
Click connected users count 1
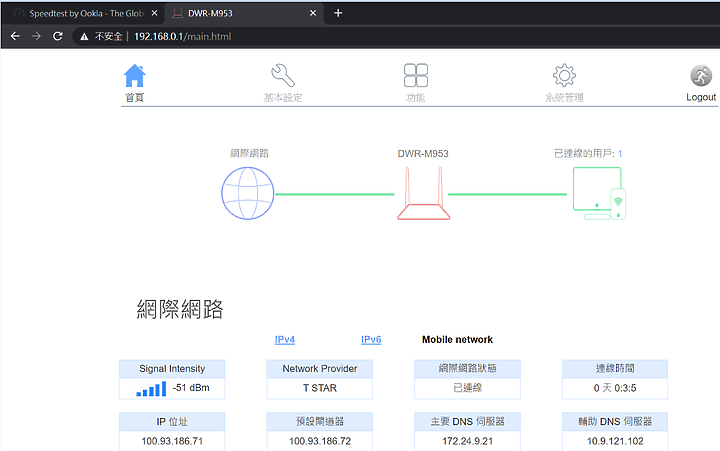tap(620, 153)
